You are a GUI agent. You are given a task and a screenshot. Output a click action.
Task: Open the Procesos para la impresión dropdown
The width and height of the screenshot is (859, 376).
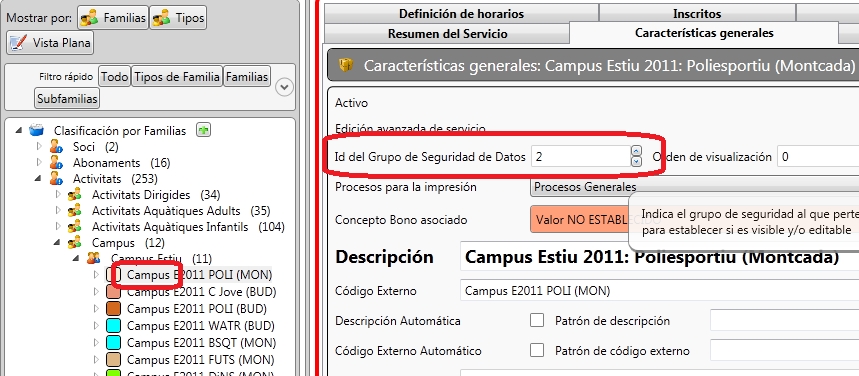point(695,187)
